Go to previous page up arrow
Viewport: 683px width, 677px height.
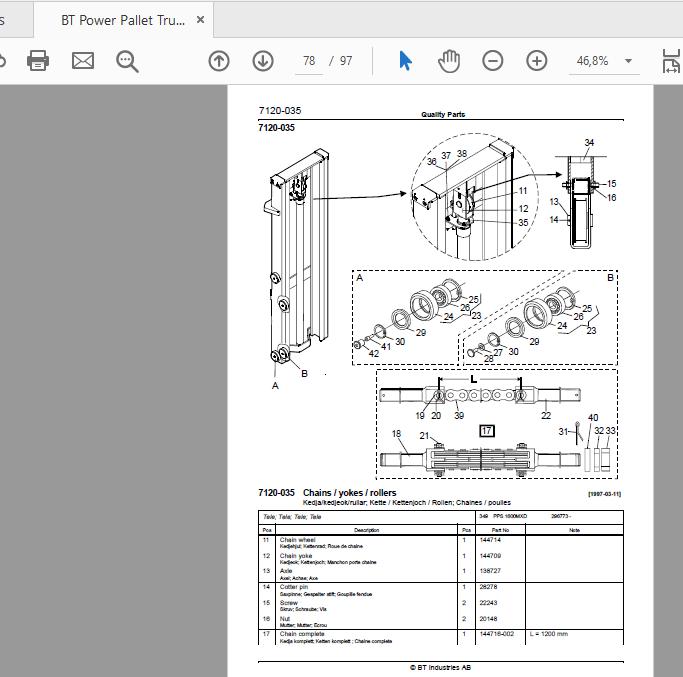click(219, 61)
